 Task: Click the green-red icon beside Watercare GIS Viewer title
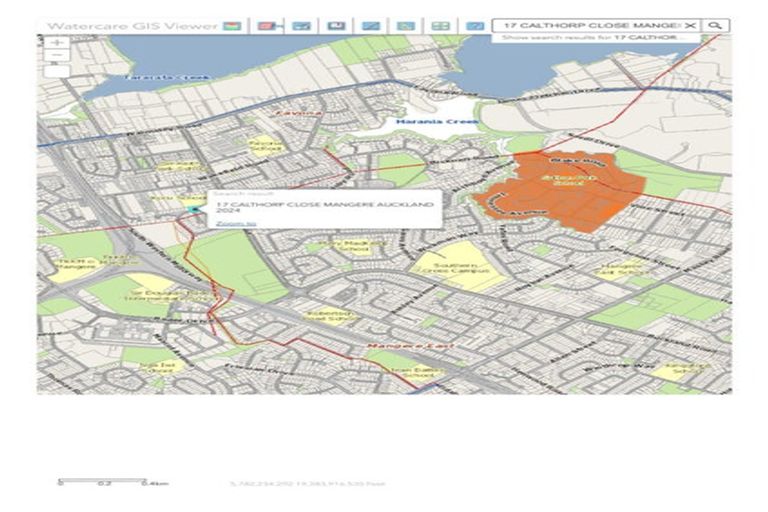pos(231,25)
